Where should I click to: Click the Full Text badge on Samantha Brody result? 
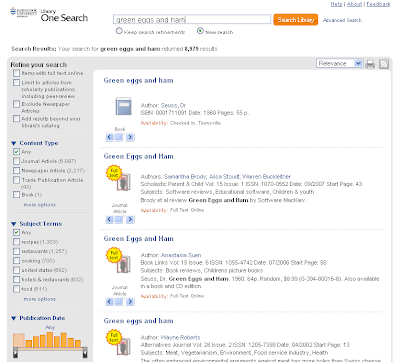[x=114, y=173]
